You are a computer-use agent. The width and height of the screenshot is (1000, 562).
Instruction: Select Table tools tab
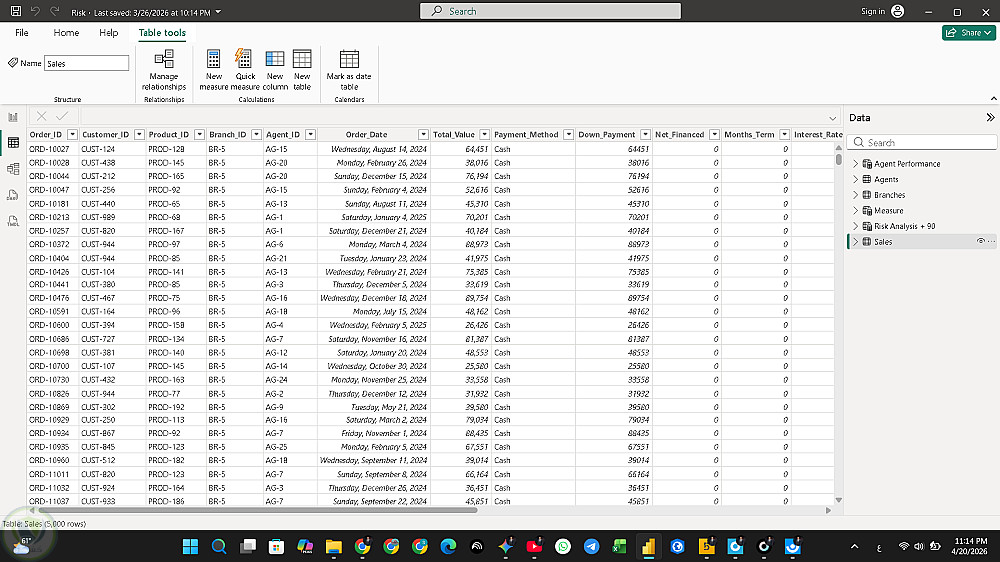point(162,33)
